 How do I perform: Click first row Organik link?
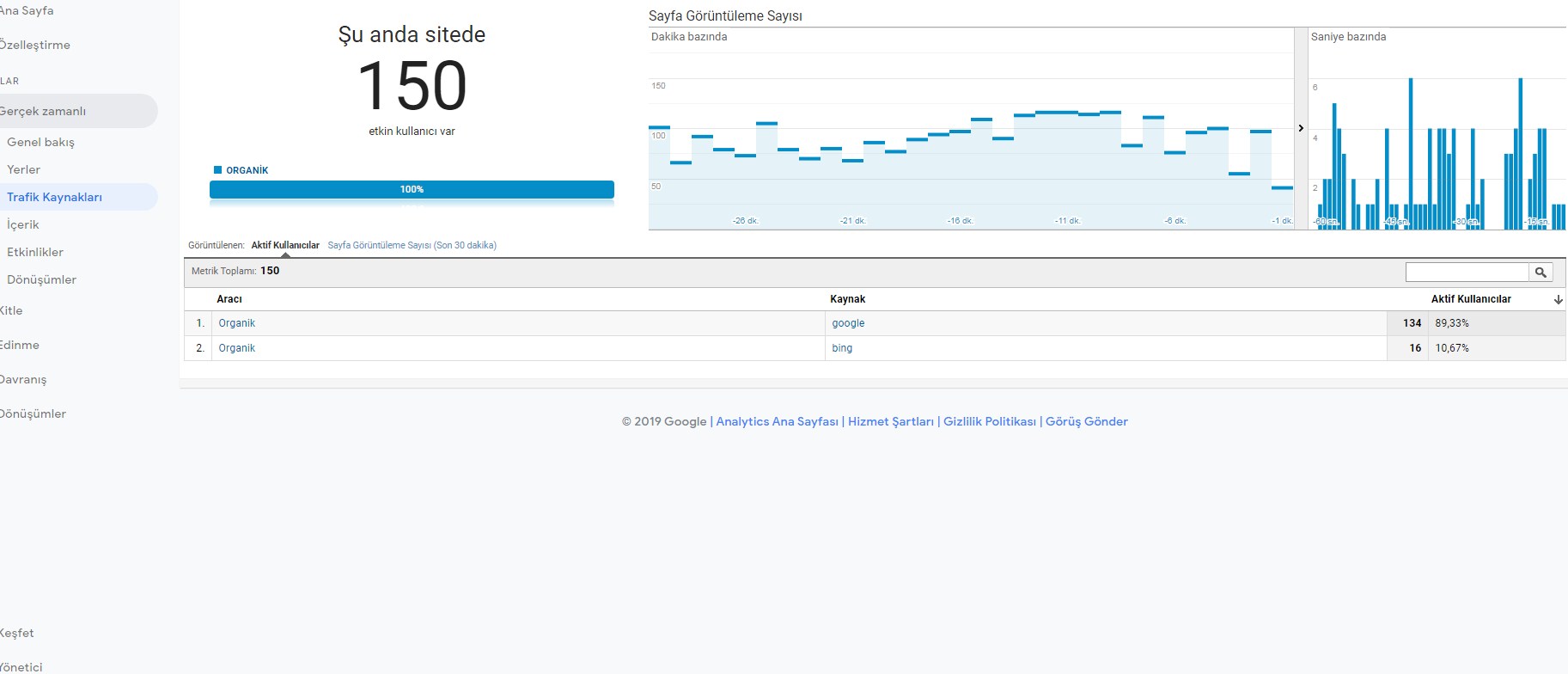pyautogui.click(x=236, y=323)
